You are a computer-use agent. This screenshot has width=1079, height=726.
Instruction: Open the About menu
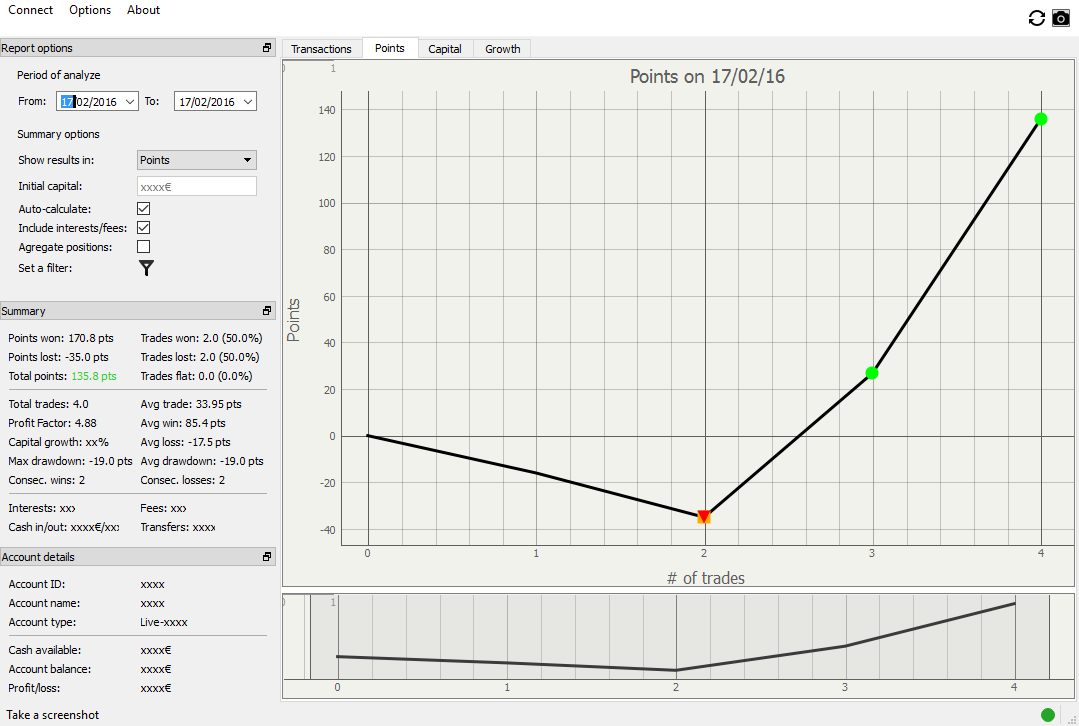click(143, 10)
